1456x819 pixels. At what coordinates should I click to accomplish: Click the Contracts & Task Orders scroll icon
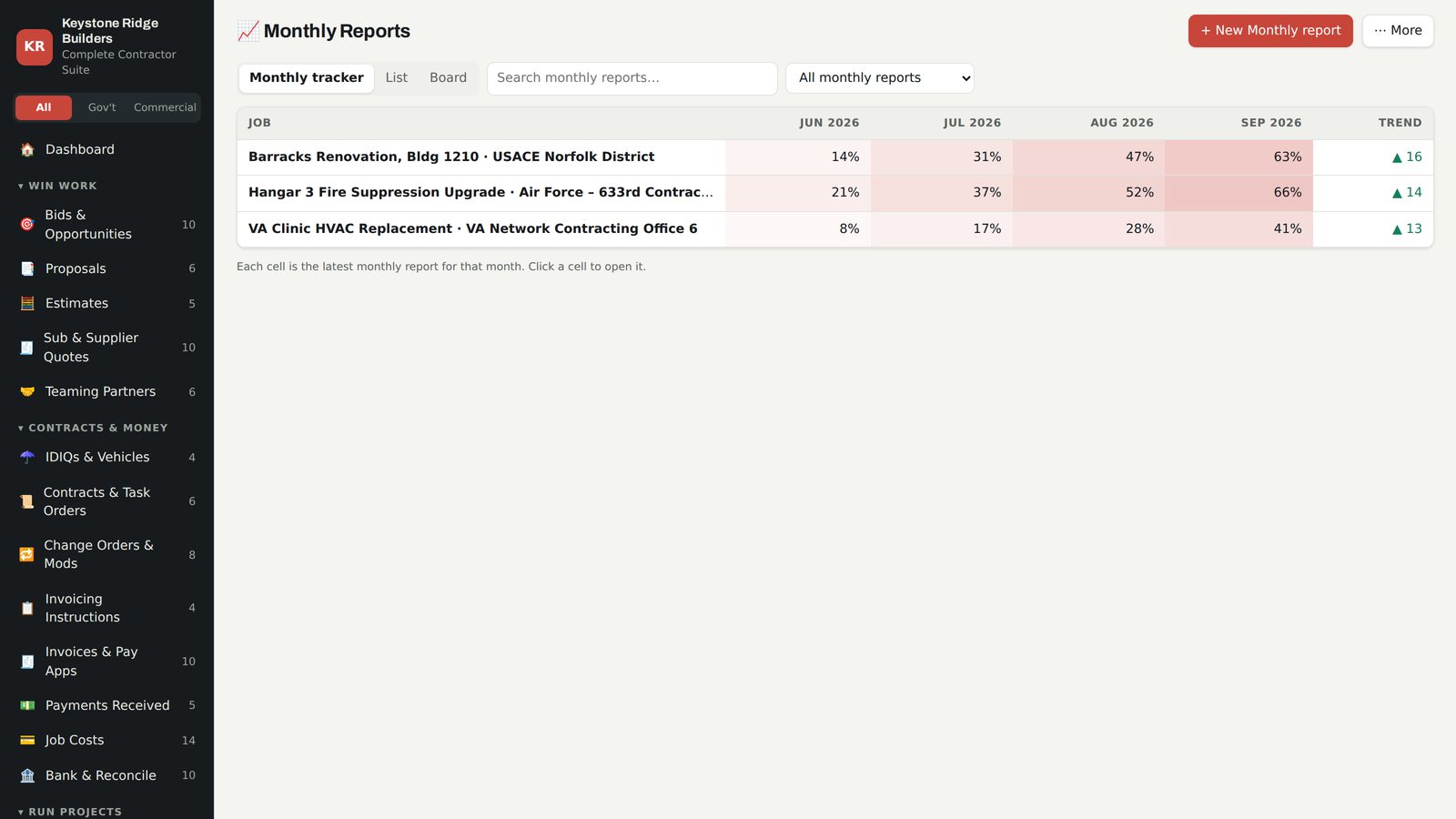(26, 501)
